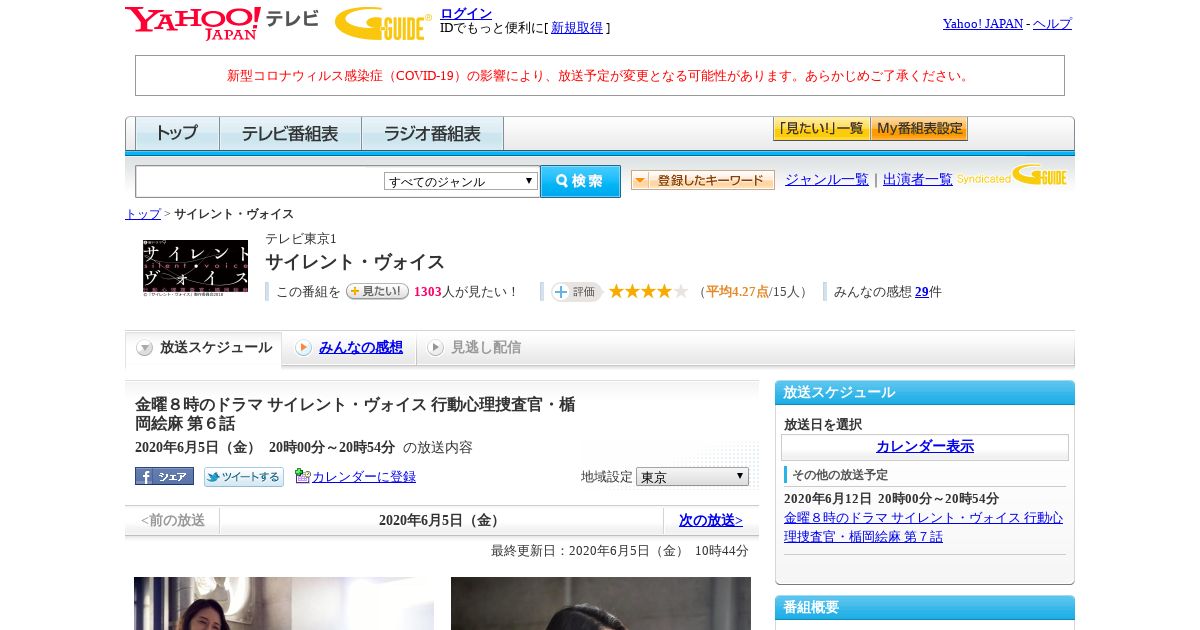Click the Twitter ツイートする button

click(244, 477)
